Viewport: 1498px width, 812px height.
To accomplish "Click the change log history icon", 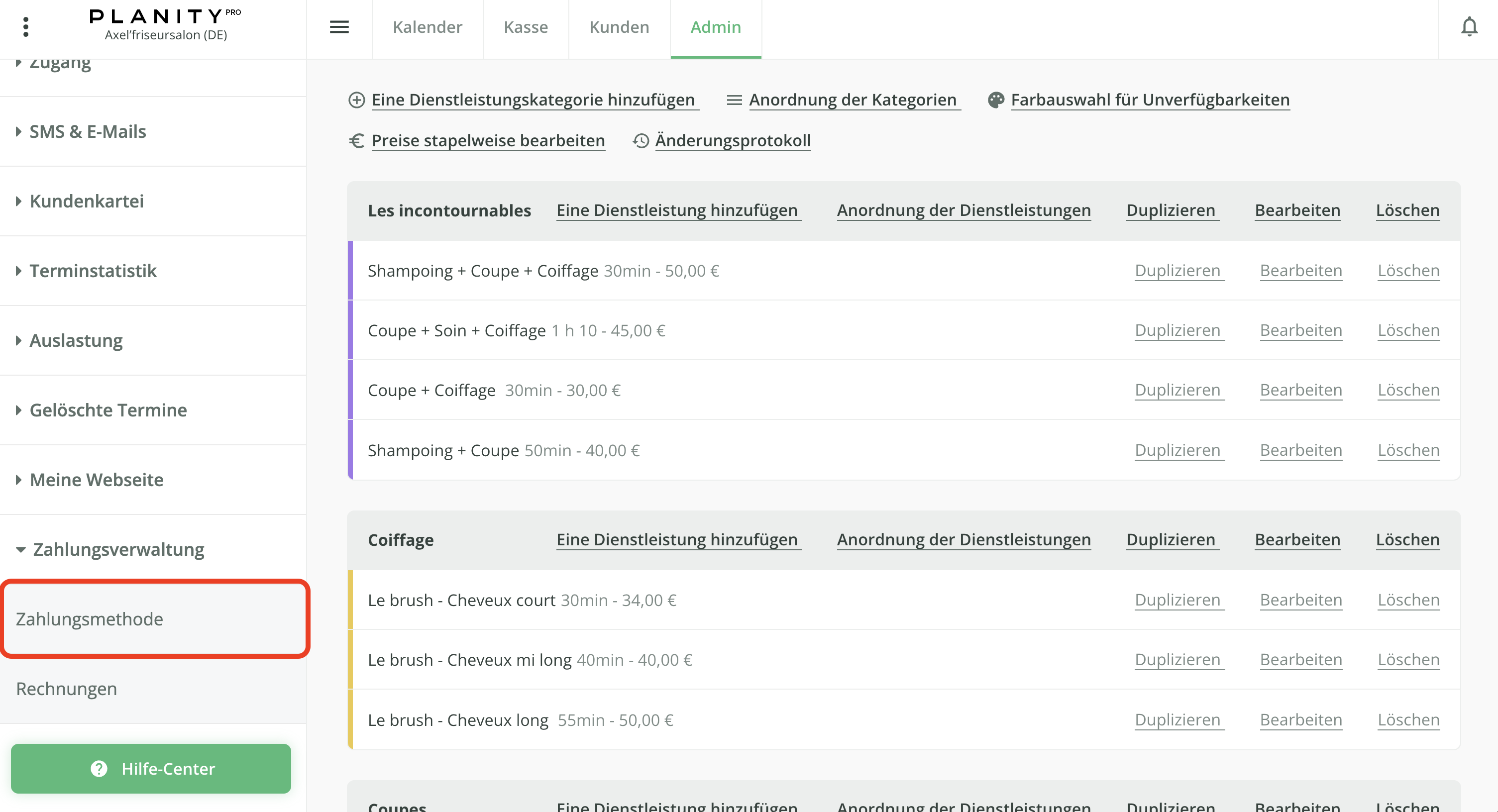I will (x=640, y=141).
